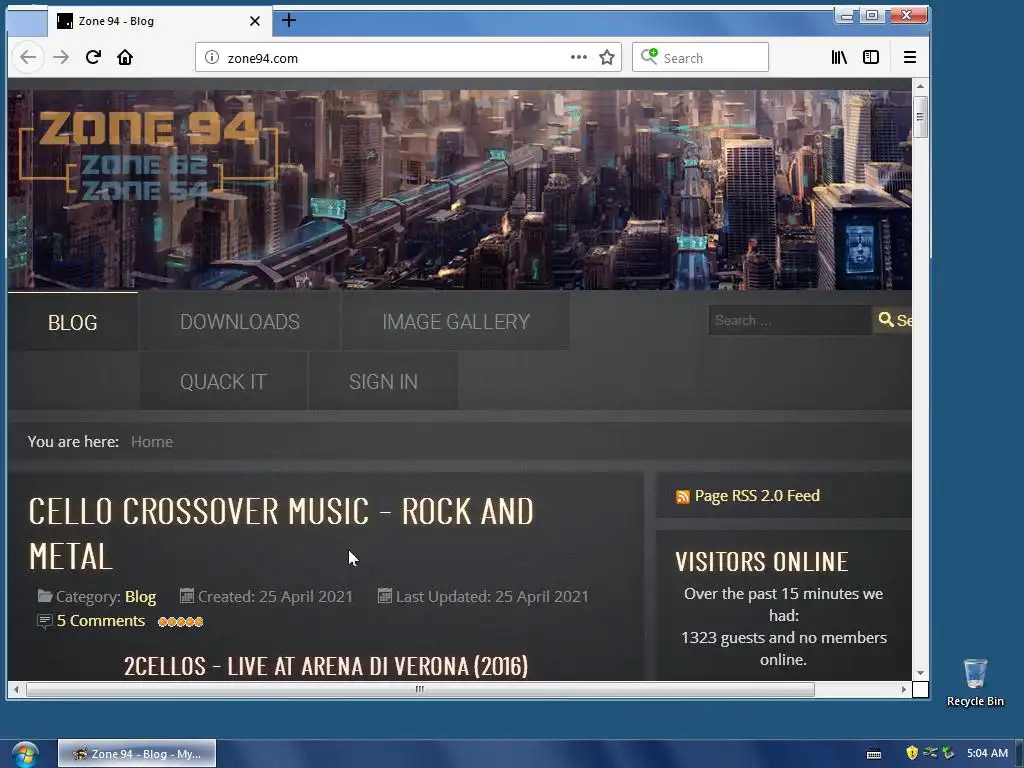1024x768 pixels.
Task: Click horizontal scrollbar left arrow
Action: coord(16,689)
